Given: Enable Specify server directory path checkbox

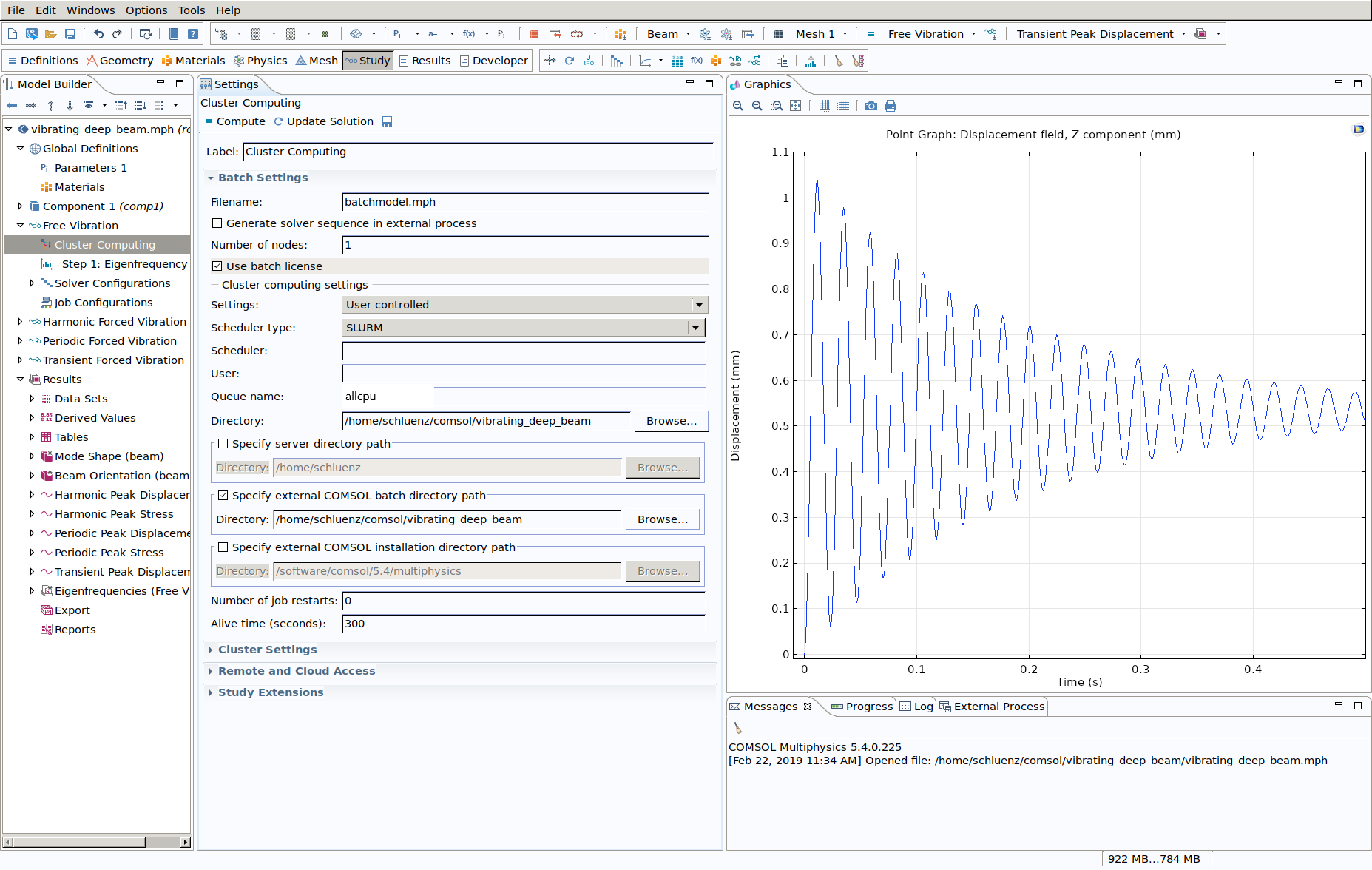Looking at the screenshot, I should click(223, 444).
